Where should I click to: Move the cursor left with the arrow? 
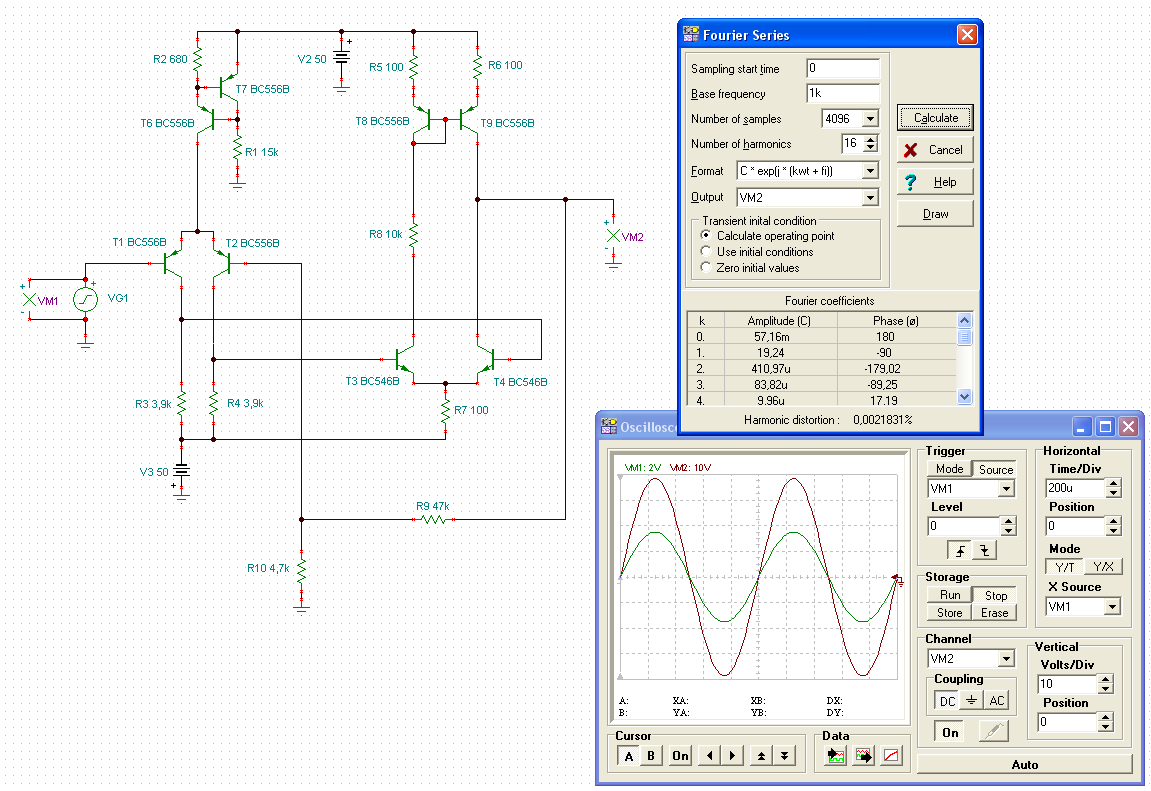(x=709, y=756)
